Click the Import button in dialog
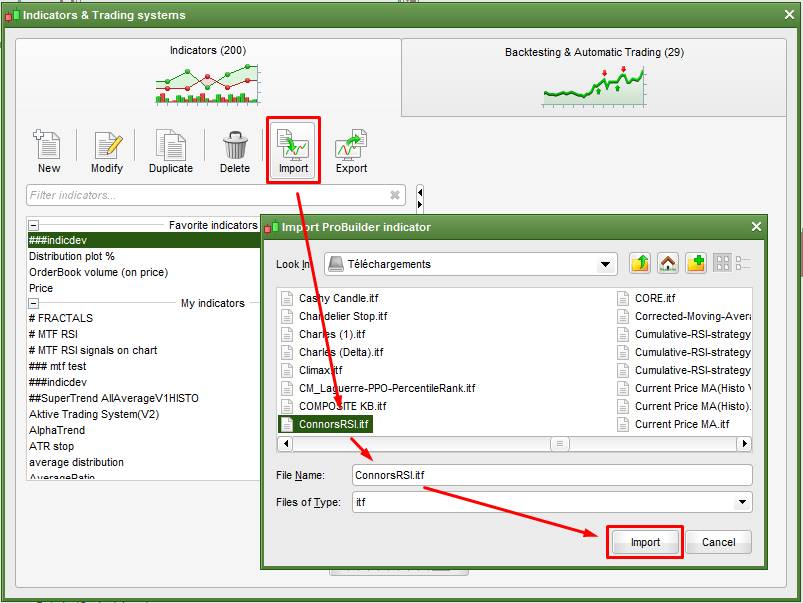The height and width of the screenshot is (603, 803). (x=645, y=542)
